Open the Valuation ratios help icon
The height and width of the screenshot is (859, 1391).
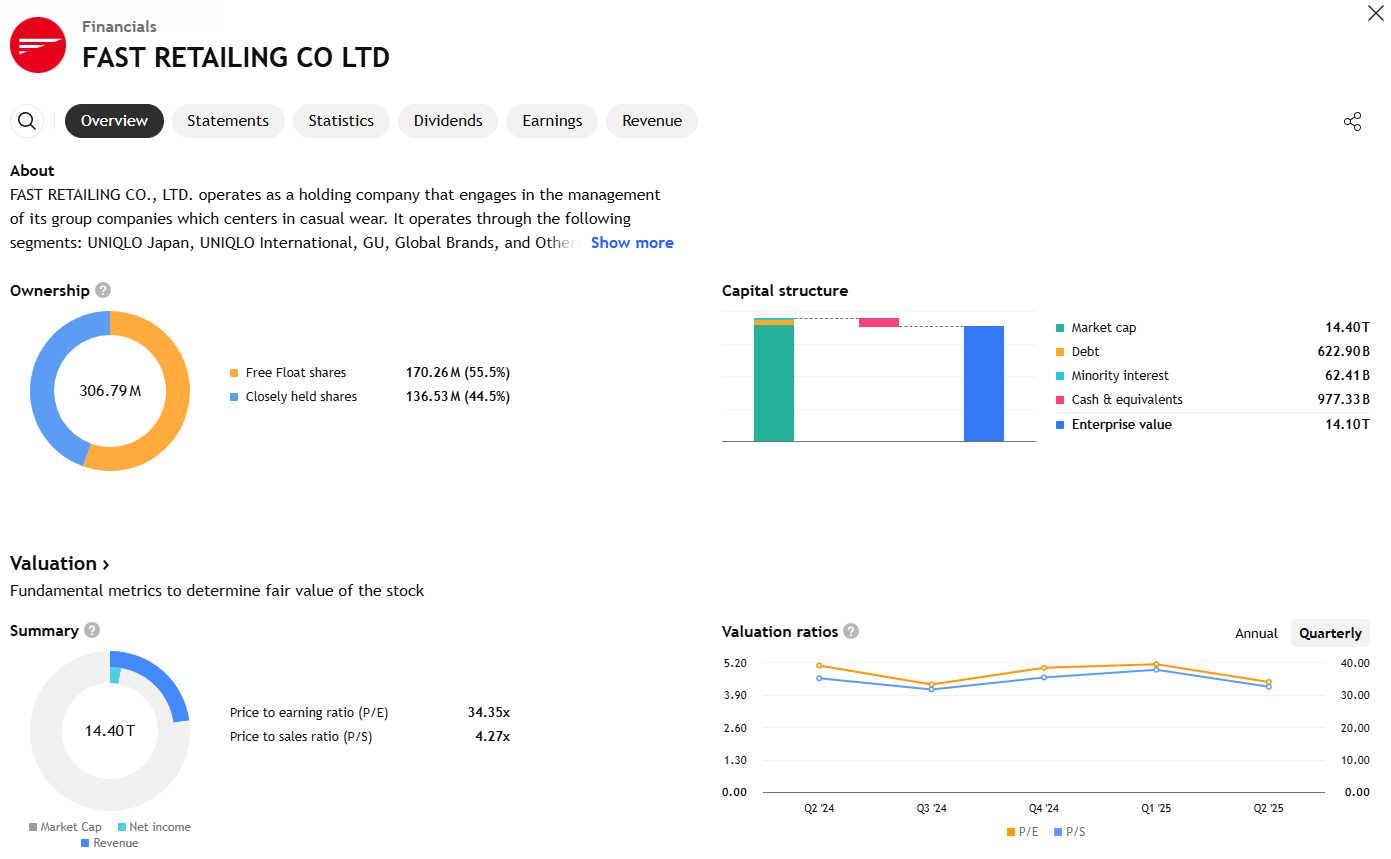(851, 631)
